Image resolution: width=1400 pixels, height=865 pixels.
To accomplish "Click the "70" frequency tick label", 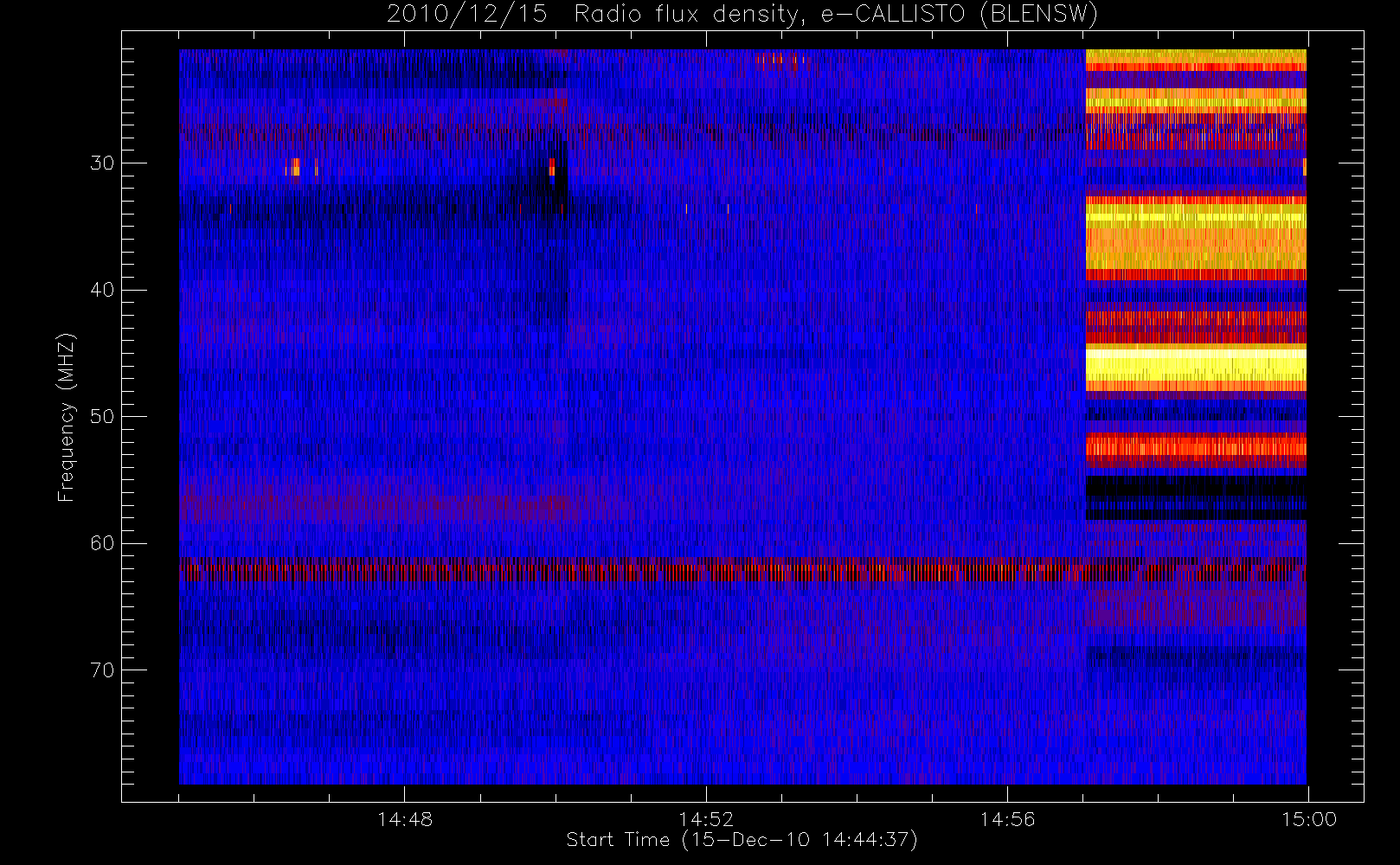I will 102,670.
